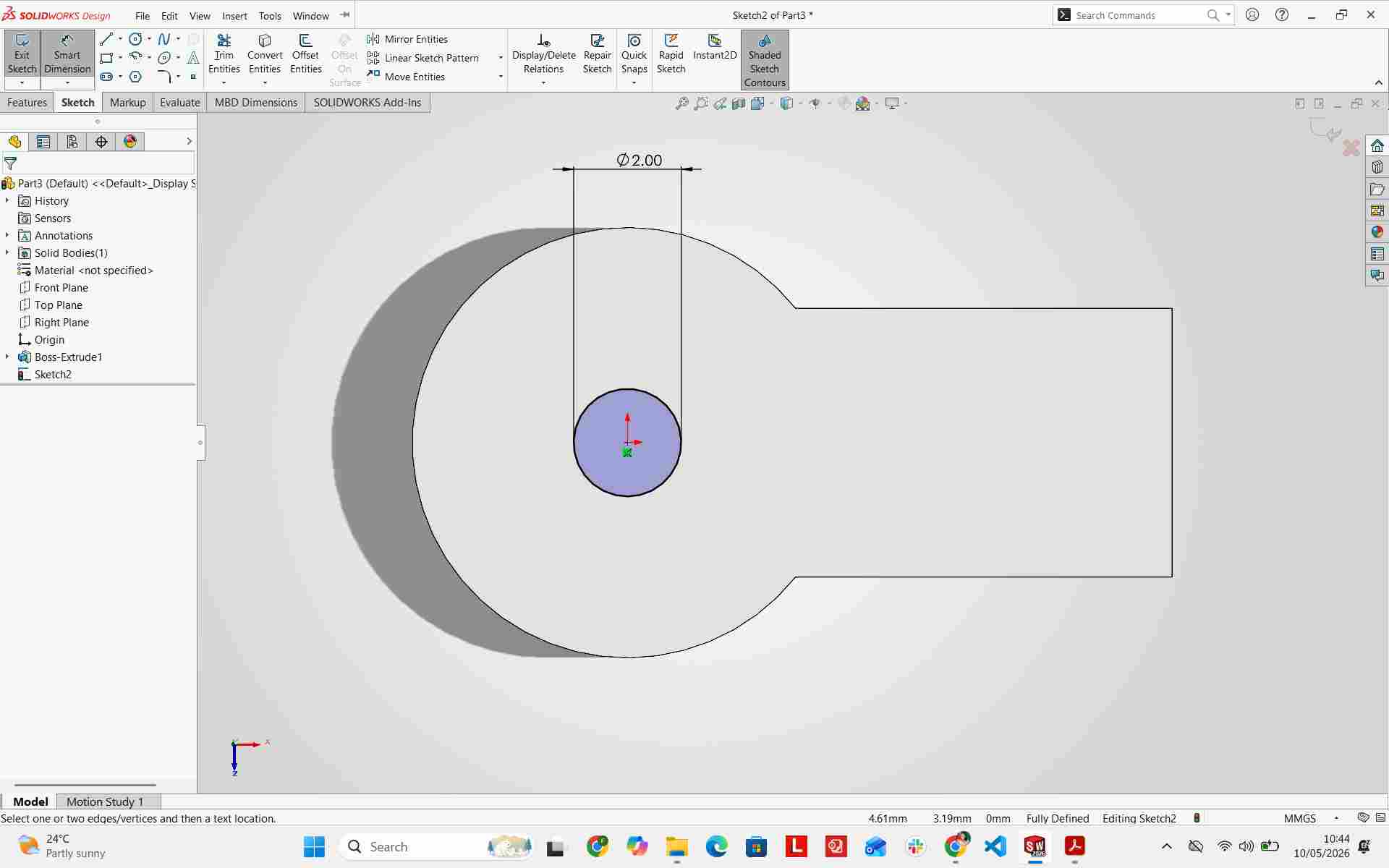This screenshot has height=868, width=1389.
Task: Activate the Smart Dimension tool
Action: [67, 54]
